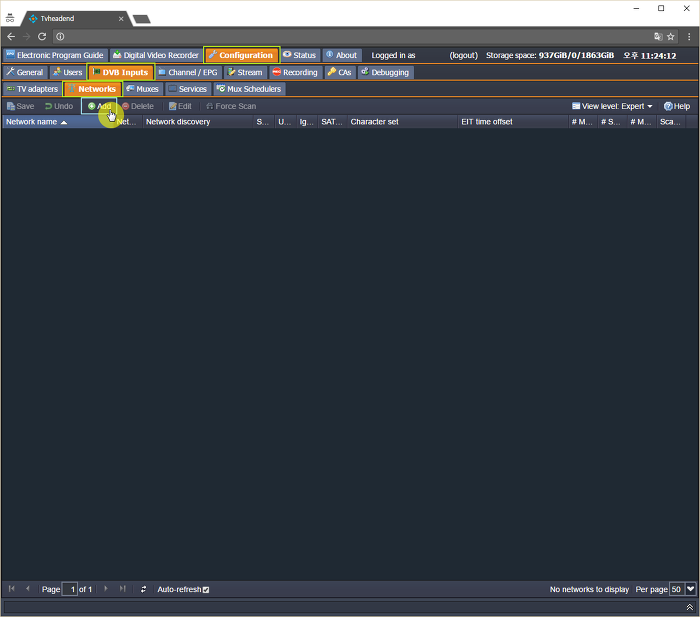Click the Per page input field
The width and height of the screenshot is (700, 617).
click(x=677, y=589)
